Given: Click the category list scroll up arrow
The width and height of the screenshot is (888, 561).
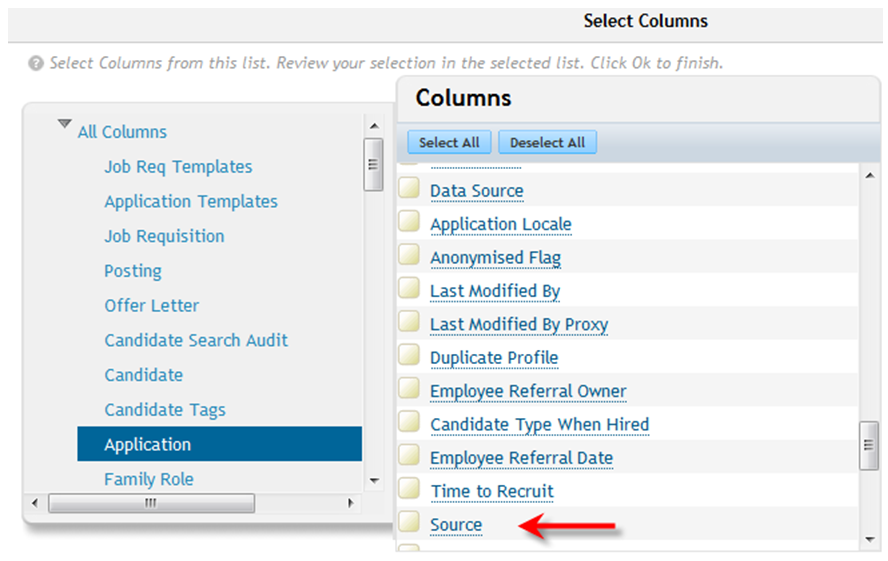Looking at the screenshot, I should pos(374,126).
